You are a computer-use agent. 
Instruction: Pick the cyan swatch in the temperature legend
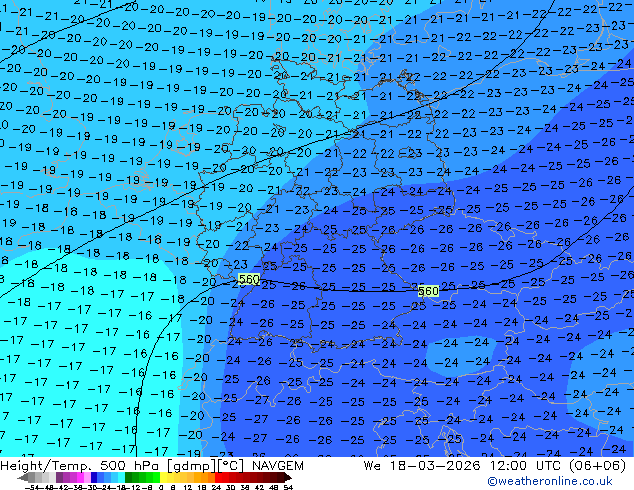121,478
